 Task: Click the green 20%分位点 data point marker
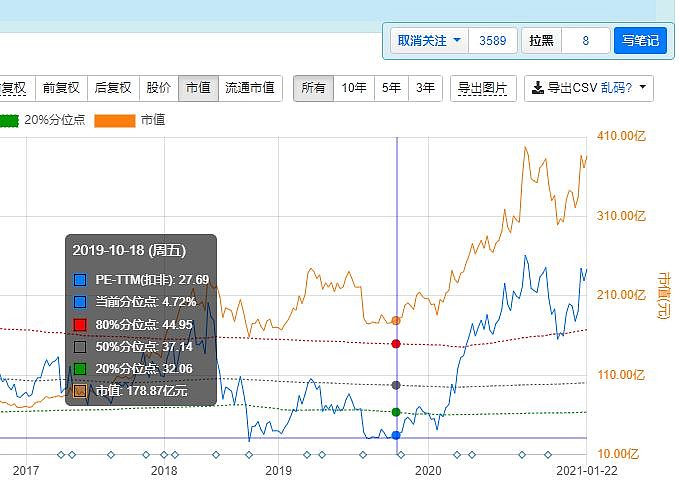tap(396, 412)
